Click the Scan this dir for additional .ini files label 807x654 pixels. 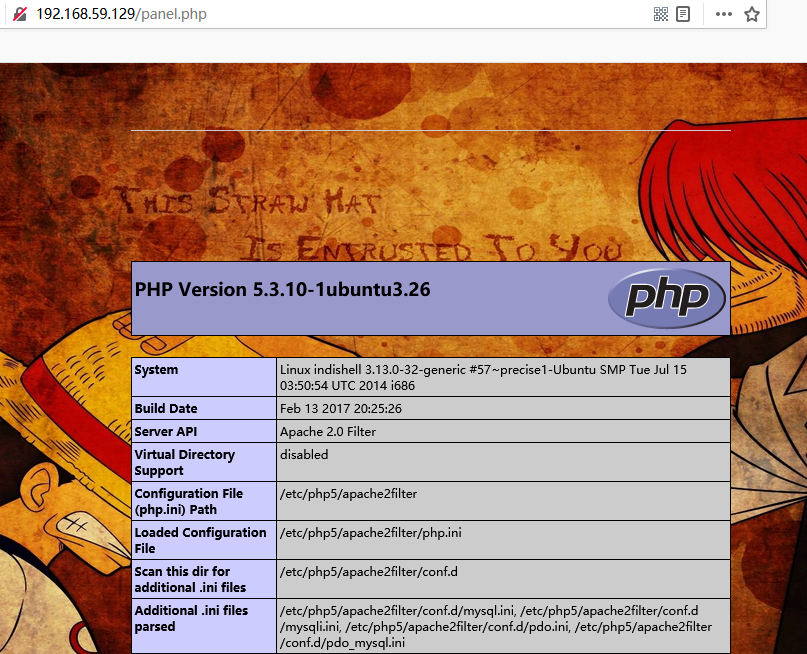click(x=190, y=579)
